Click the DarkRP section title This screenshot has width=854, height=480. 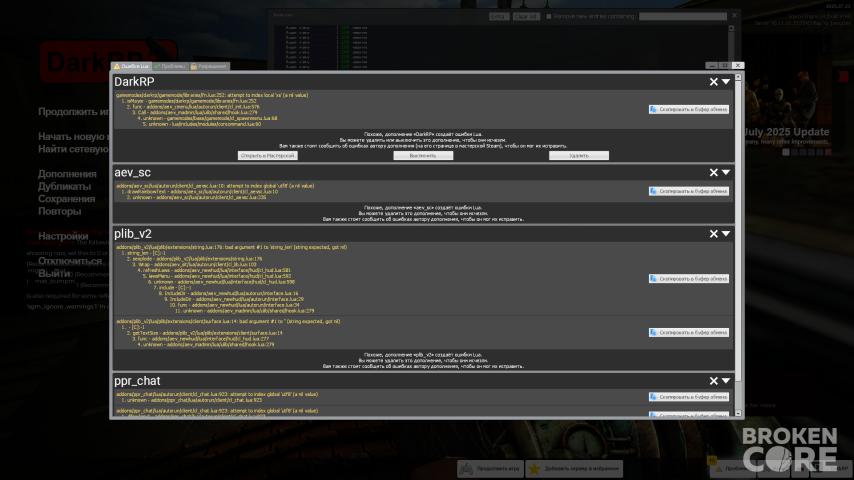tap(134, 82)
